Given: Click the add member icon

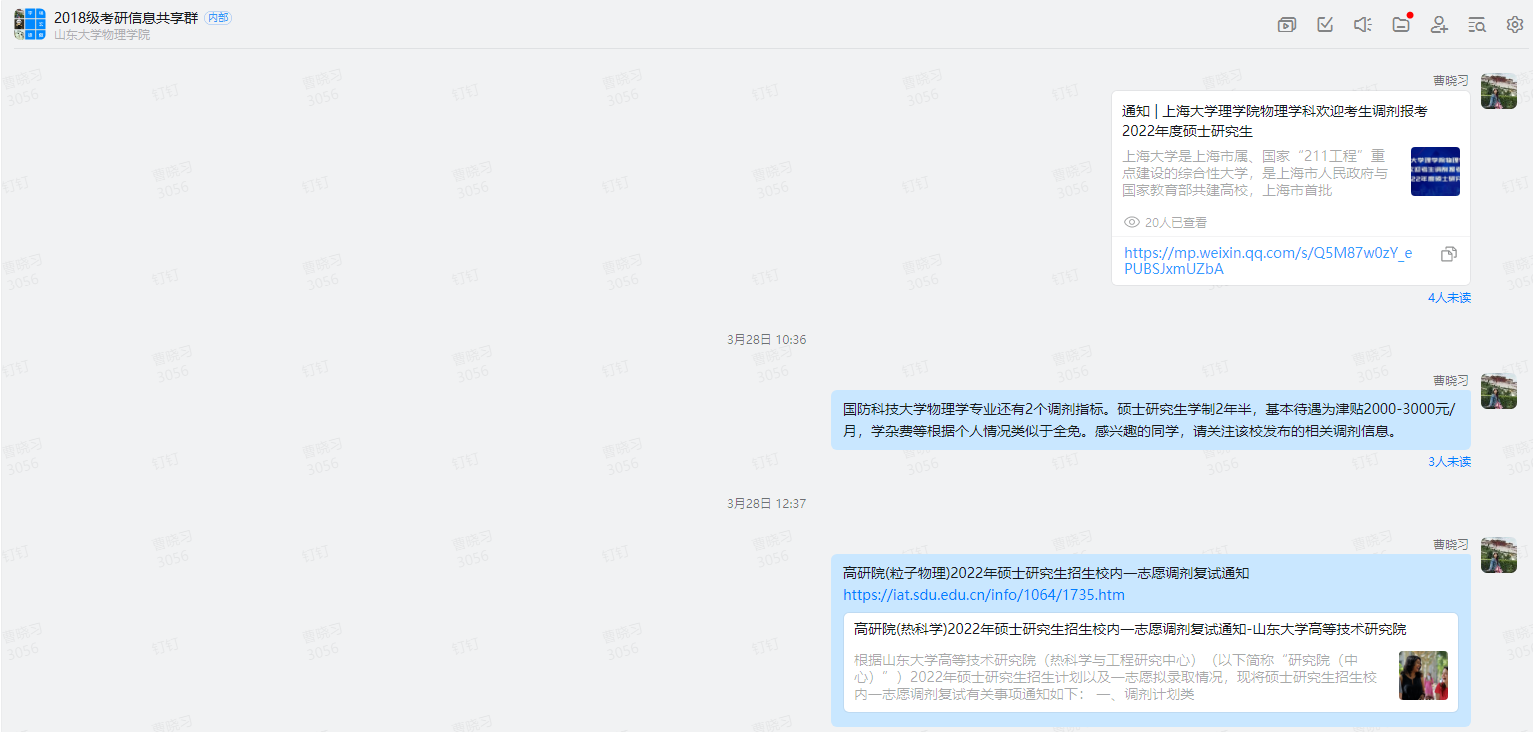Looking at the screenshot, I should coord(1439,25).
